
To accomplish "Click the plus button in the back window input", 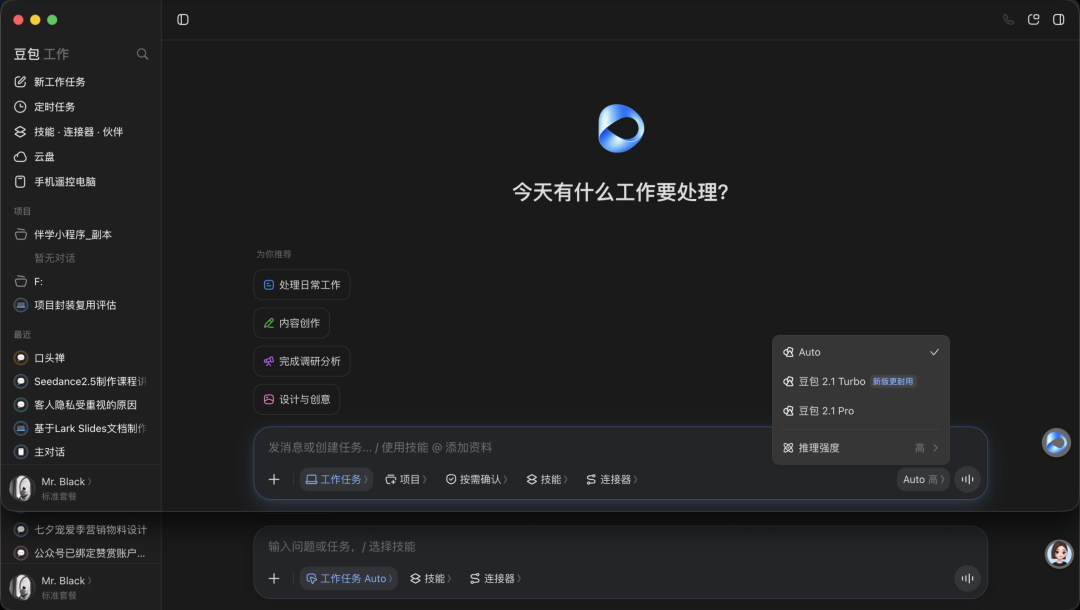I will pos(274,578).
